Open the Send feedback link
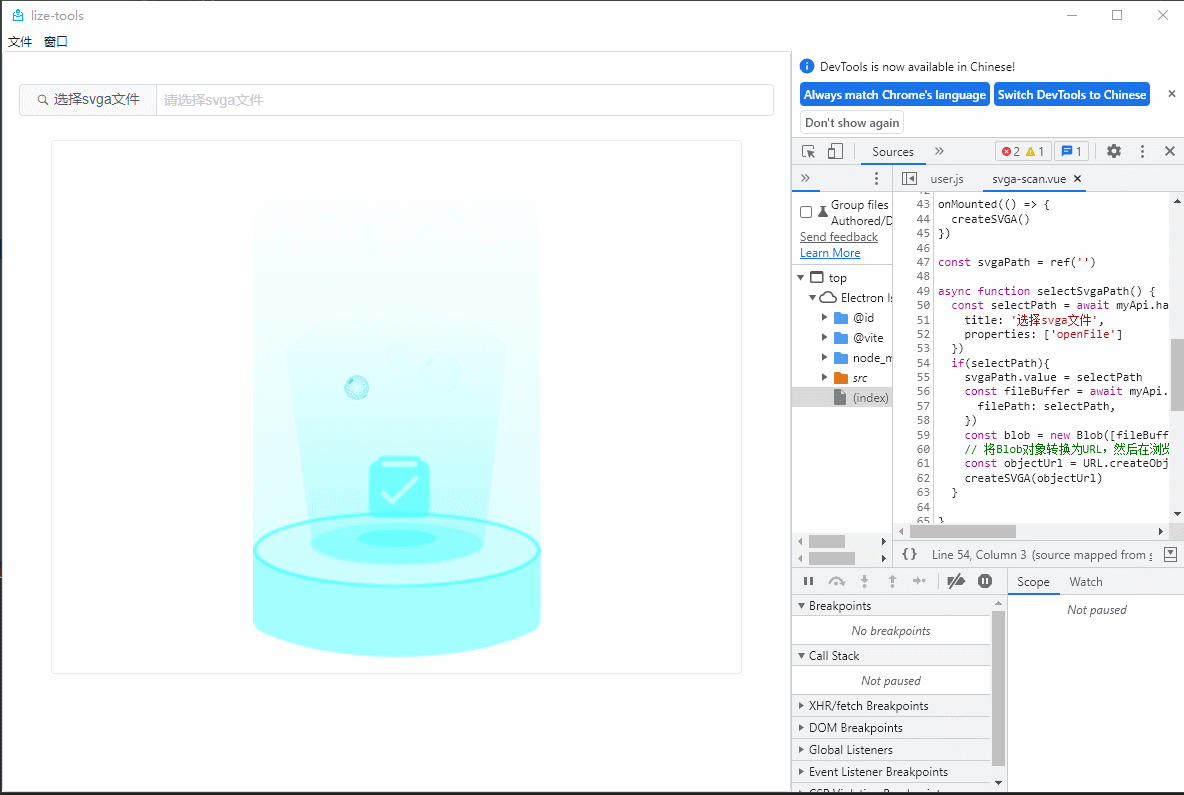The height and width of the screenshot is (795, 1184). pos(838,236)
